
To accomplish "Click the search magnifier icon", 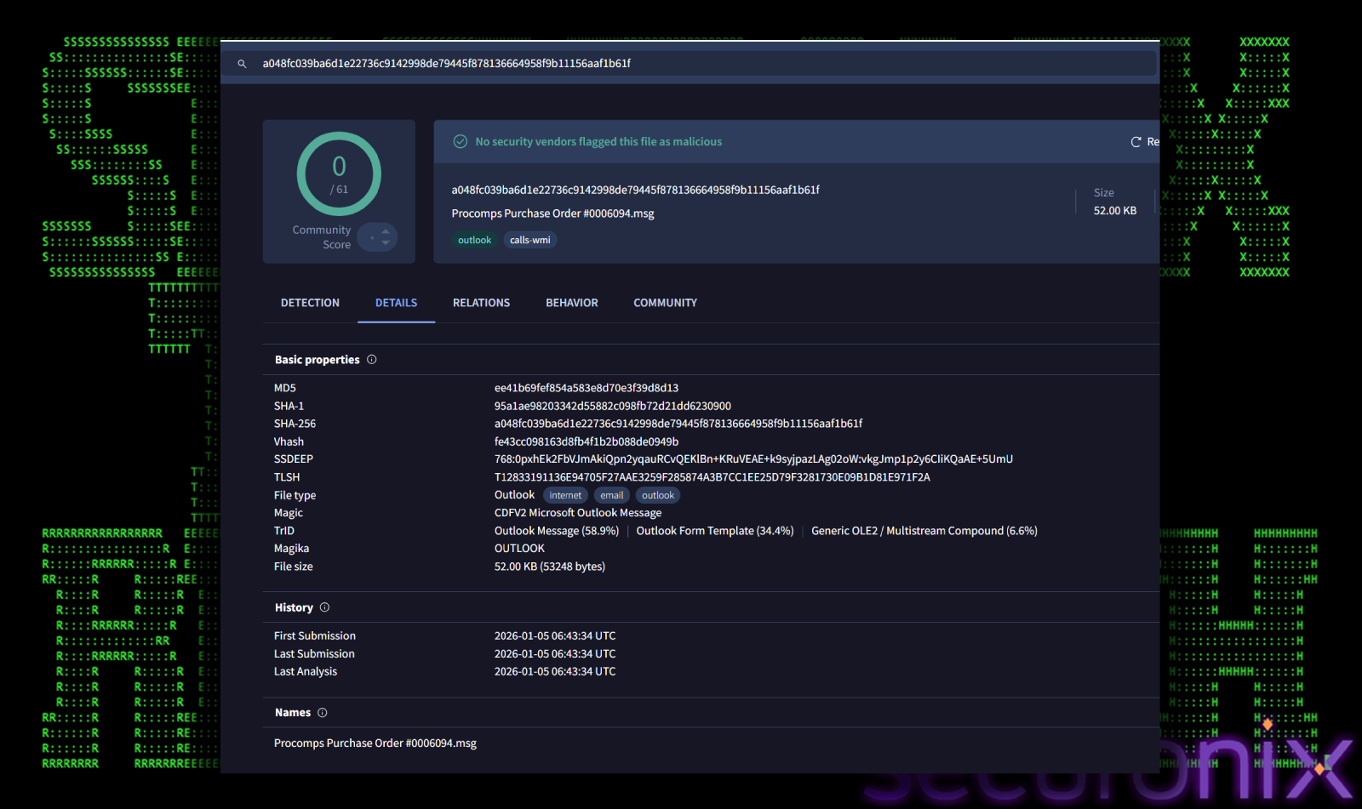I will tap(242, 64).
